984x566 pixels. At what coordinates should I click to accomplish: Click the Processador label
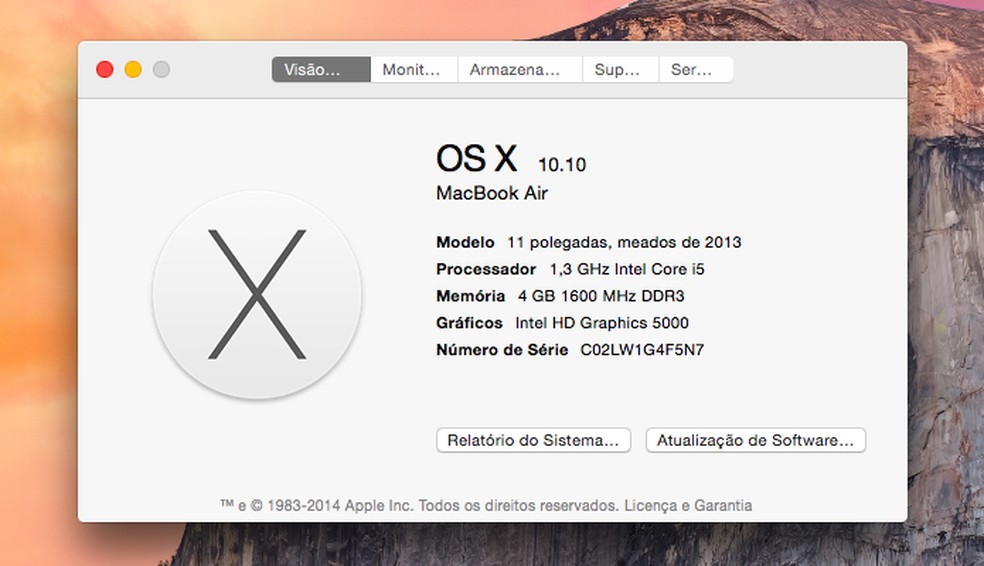(x=486, y=269)
